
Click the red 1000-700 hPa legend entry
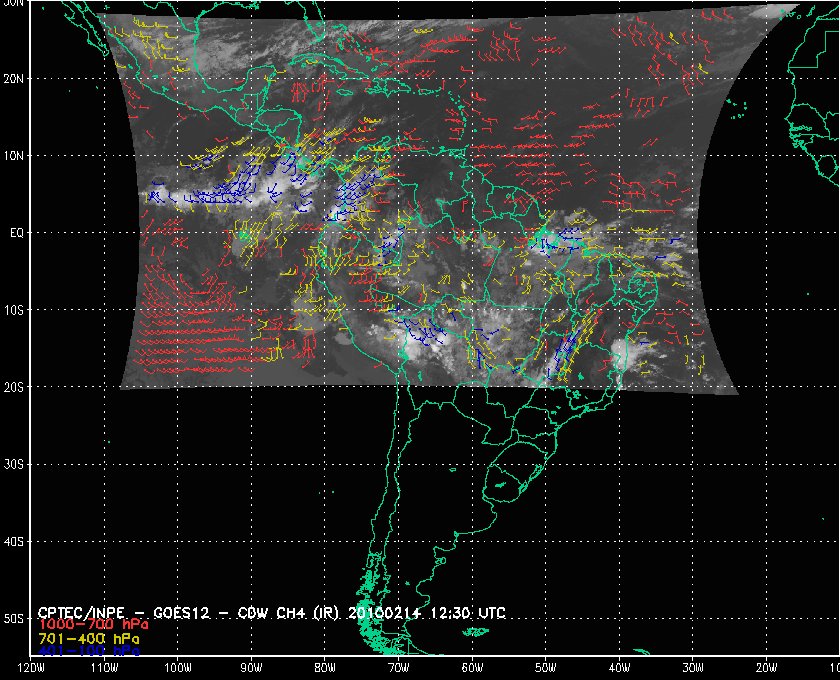[x=93, y=625]
